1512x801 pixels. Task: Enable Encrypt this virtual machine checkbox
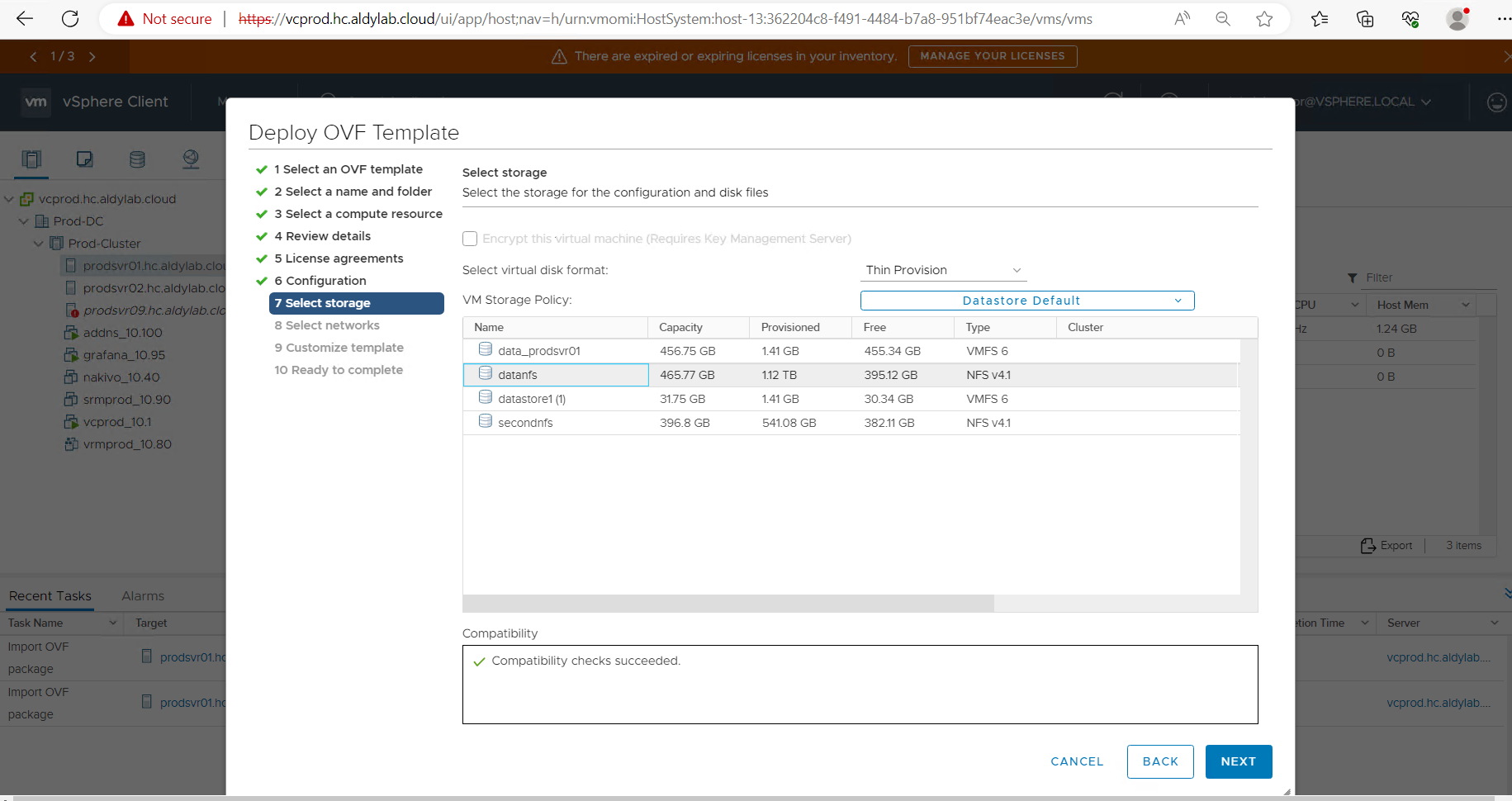click(470, 239)
